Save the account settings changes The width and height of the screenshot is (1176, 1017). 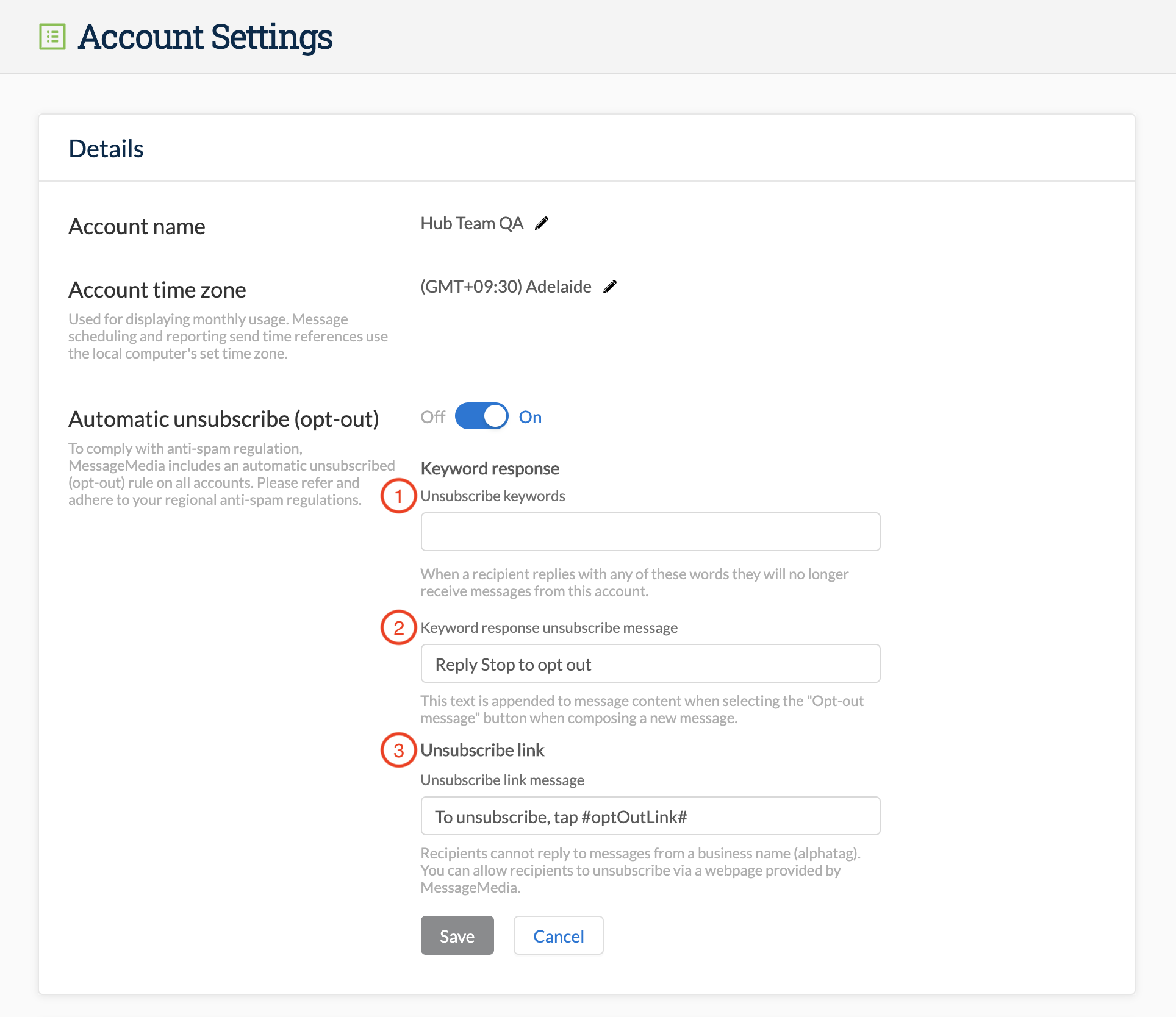[456, 935]
